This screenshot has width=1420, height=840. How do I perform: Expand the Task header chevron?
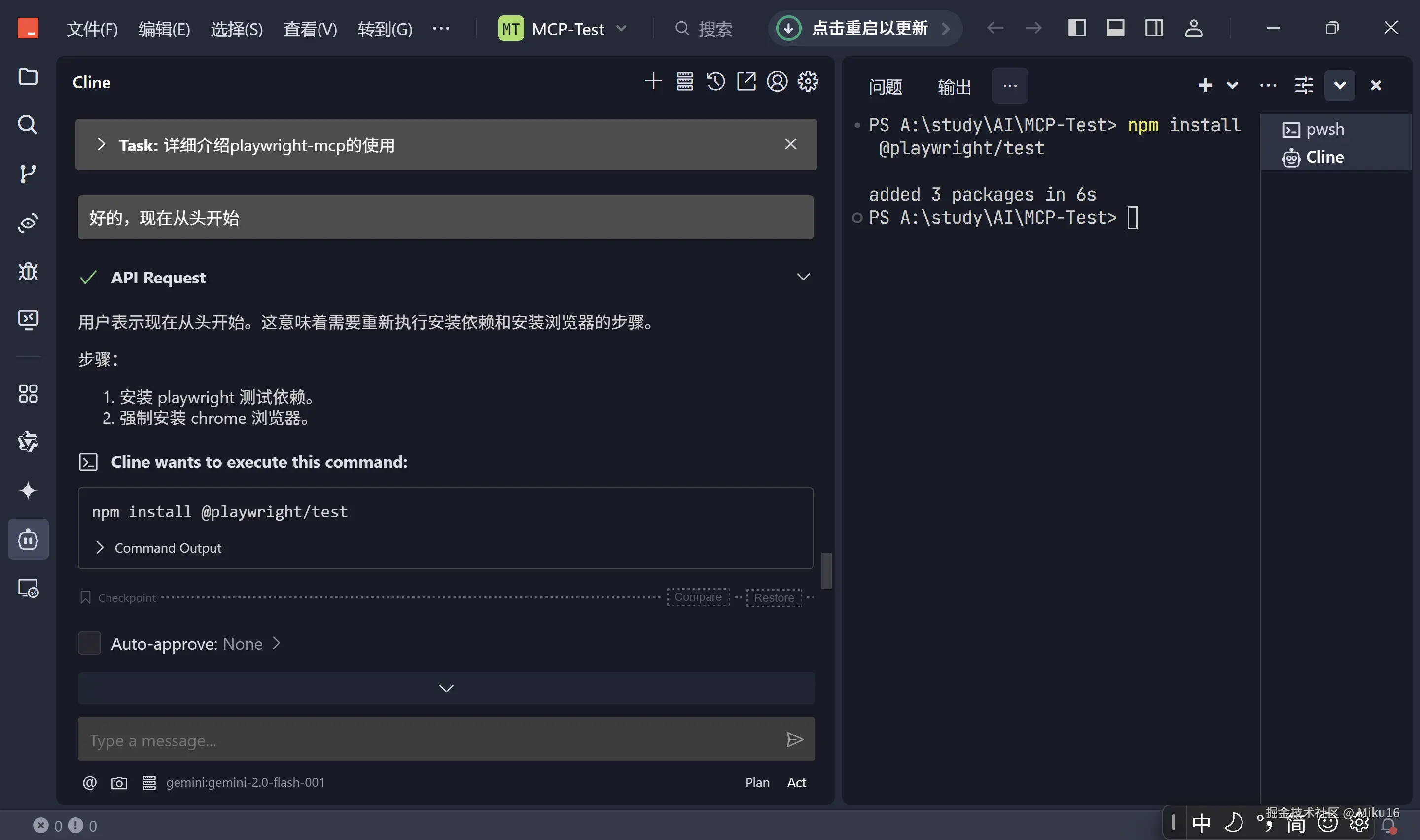click(101, 145)
